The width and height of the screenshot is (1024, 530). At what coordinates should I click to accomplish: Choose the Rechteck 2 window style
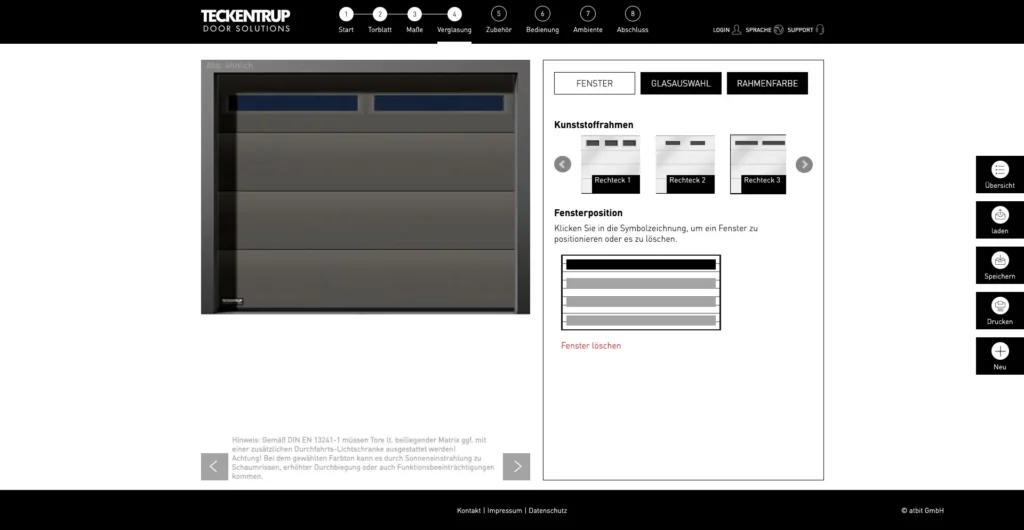[x=685, y=163]
